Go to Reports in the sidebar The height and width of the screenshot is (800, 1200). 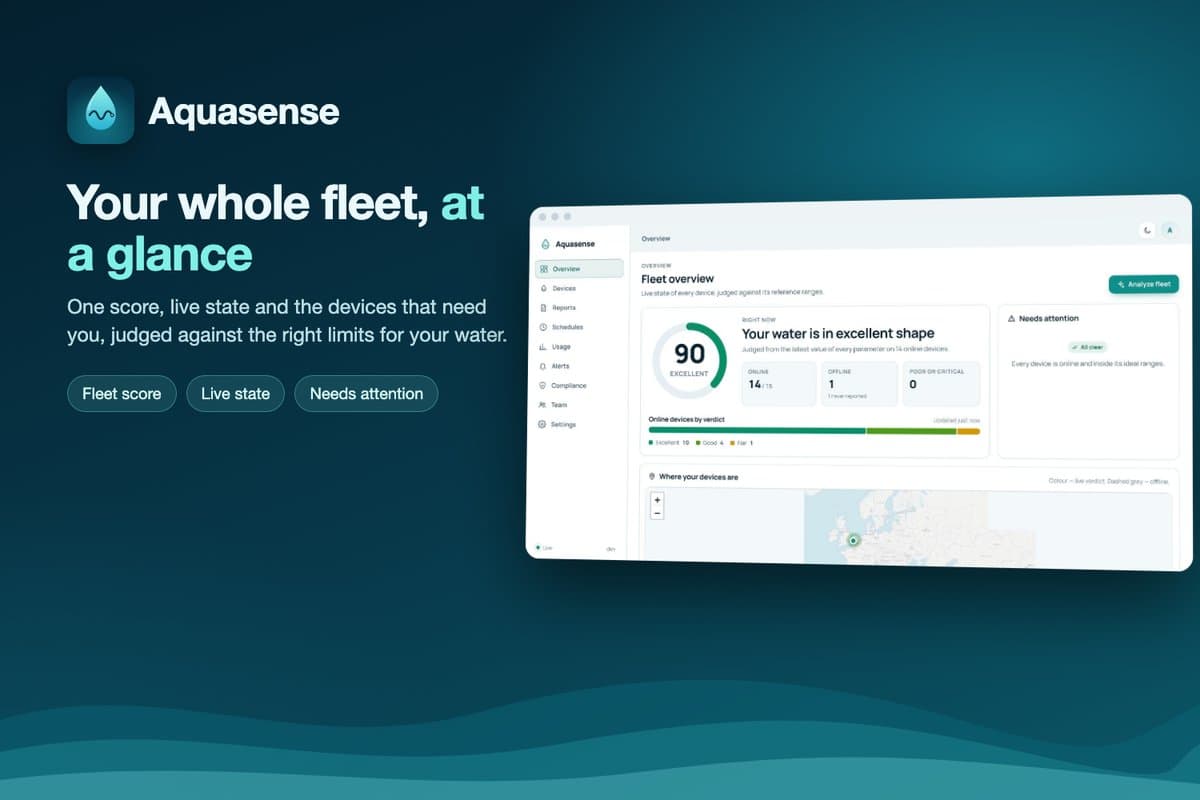click(579, 308)
